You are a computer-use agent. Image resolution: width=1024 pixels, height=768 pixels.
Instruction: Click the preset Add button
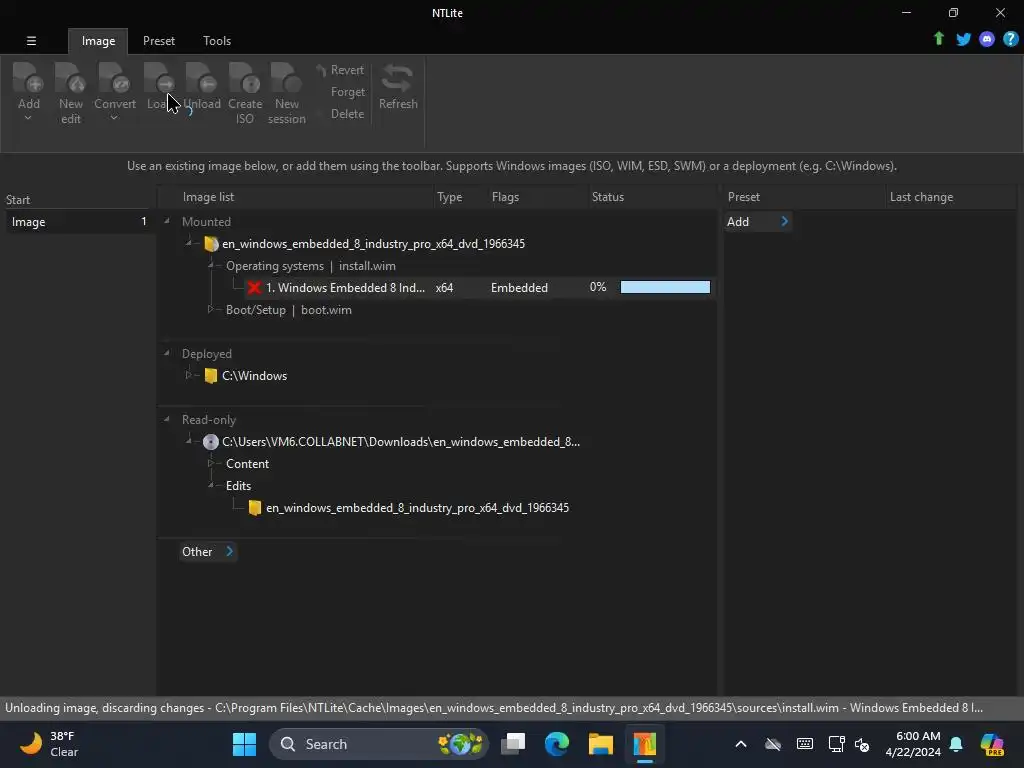tap(758, 221)
